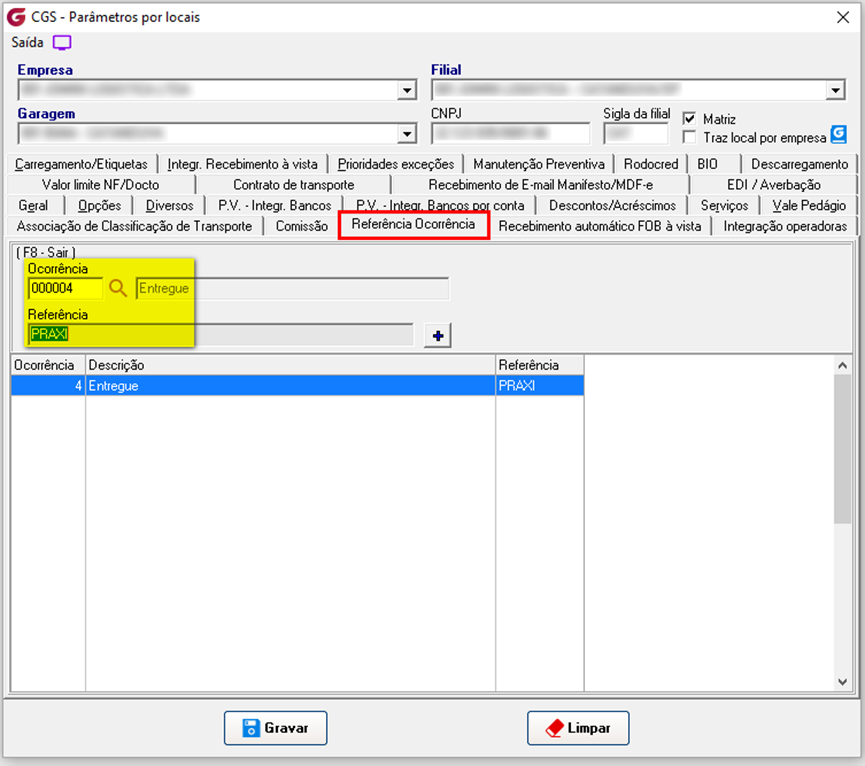Viewport: 865px width, 766px height.
Task: Click the grid scrollbar down arrow
Action: pyautogui.click(x=842, y=682)
